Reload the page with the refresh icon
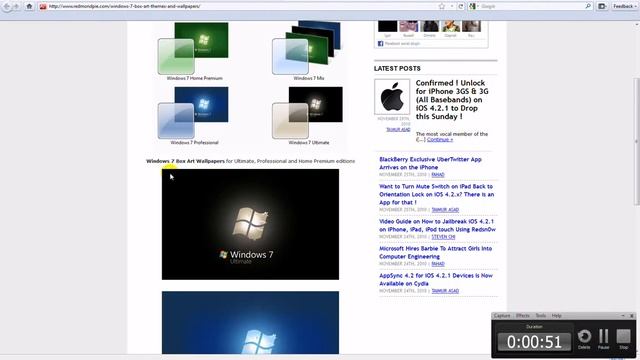 click(461, 6)
